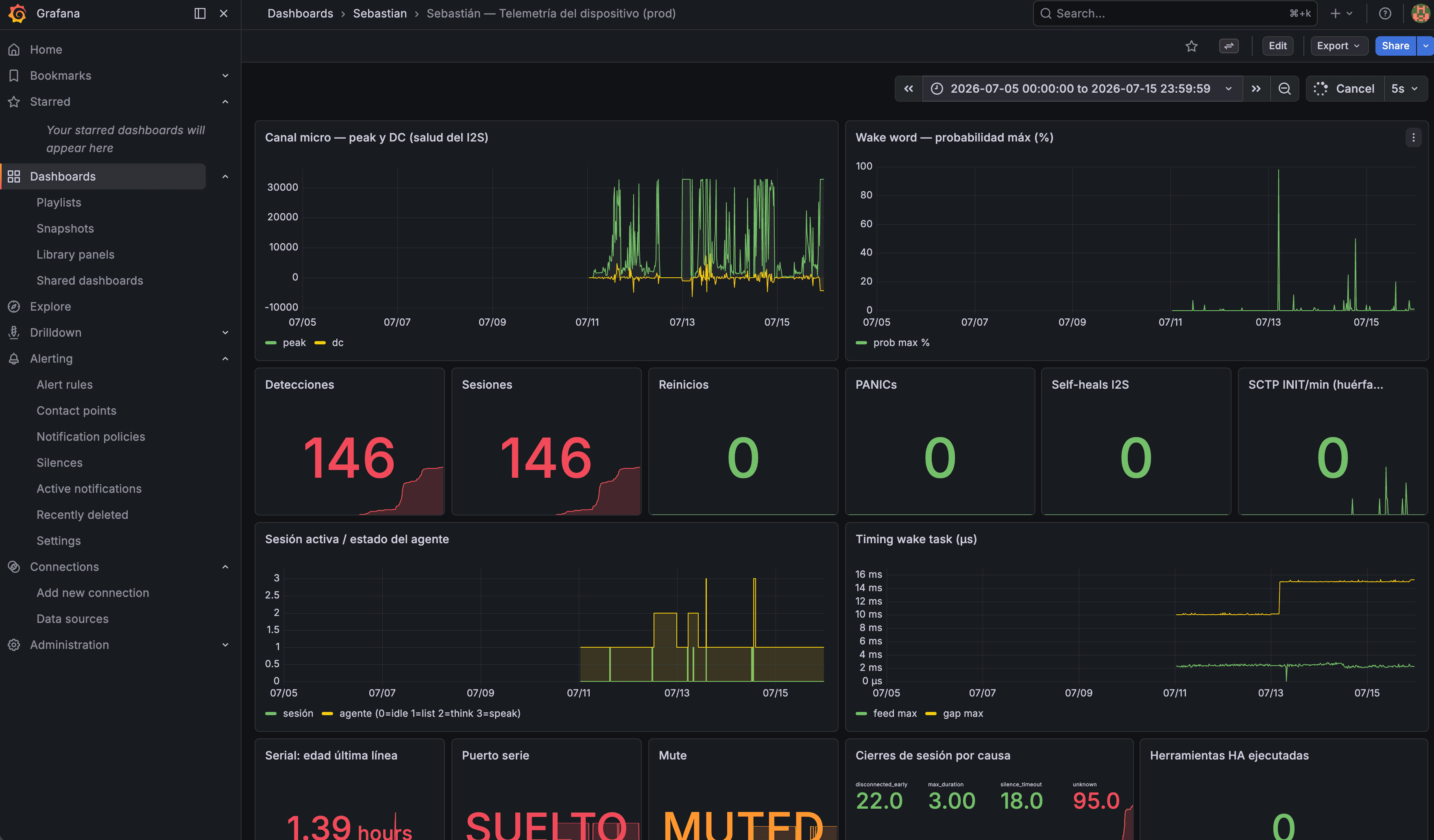Click the Drilldown icon in sidebar
The image size is (1434, 840).
click(x=14, y=333)
